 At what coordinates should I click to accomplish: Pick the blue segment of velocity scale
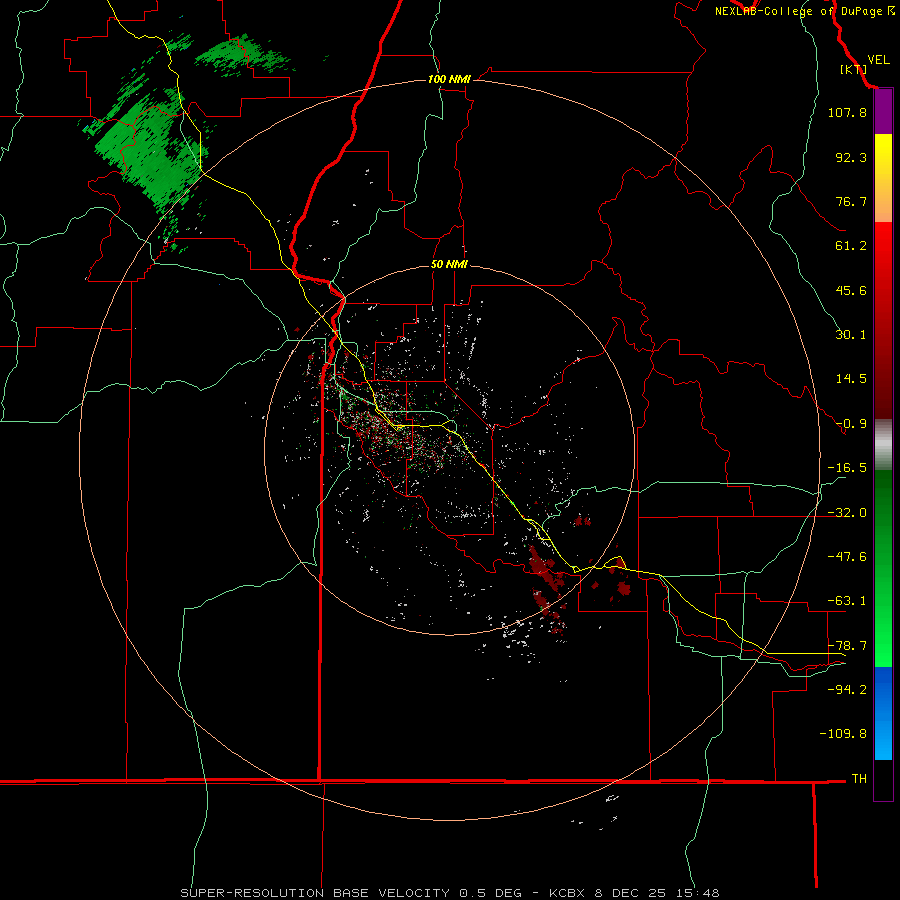click(x=883, y=713)
